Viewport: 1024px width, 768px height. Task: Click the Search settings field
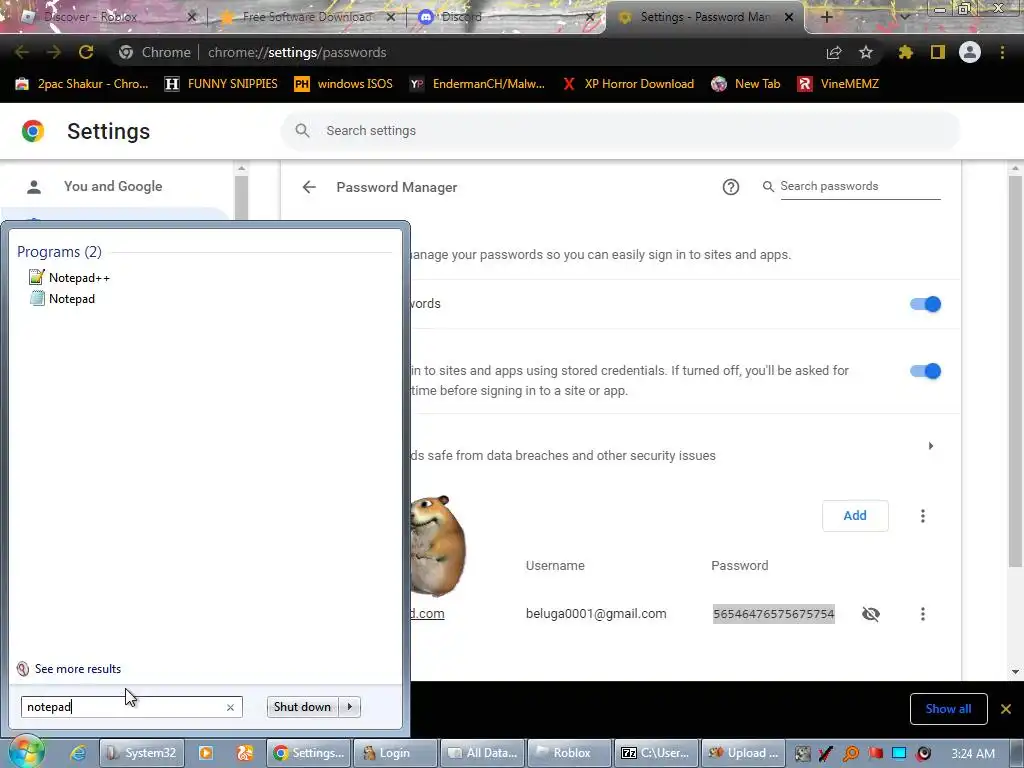pos(620,131)
